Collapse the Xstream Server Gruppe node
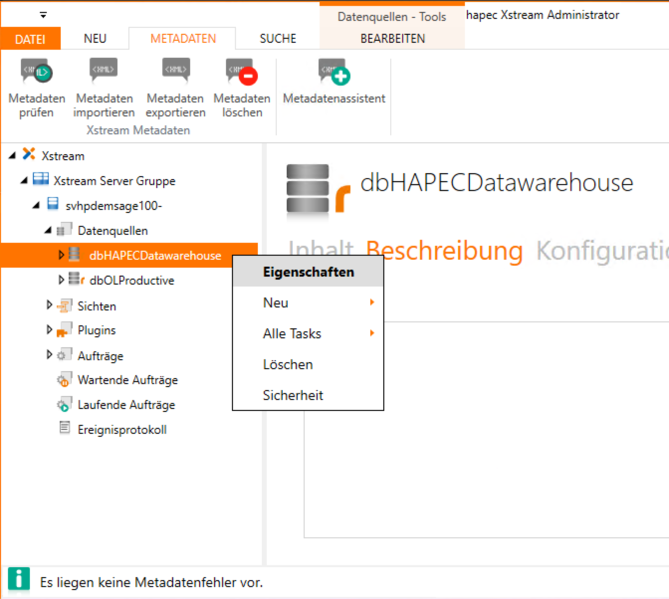Viewport: 669px width, 599px height. [24, 180]
